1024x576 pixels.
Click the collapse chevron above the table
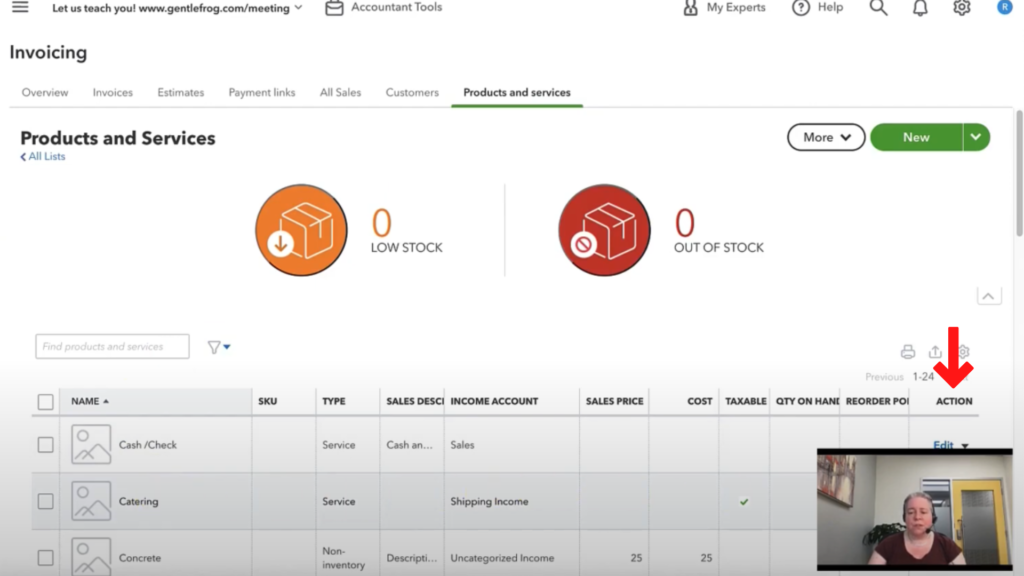989,295
